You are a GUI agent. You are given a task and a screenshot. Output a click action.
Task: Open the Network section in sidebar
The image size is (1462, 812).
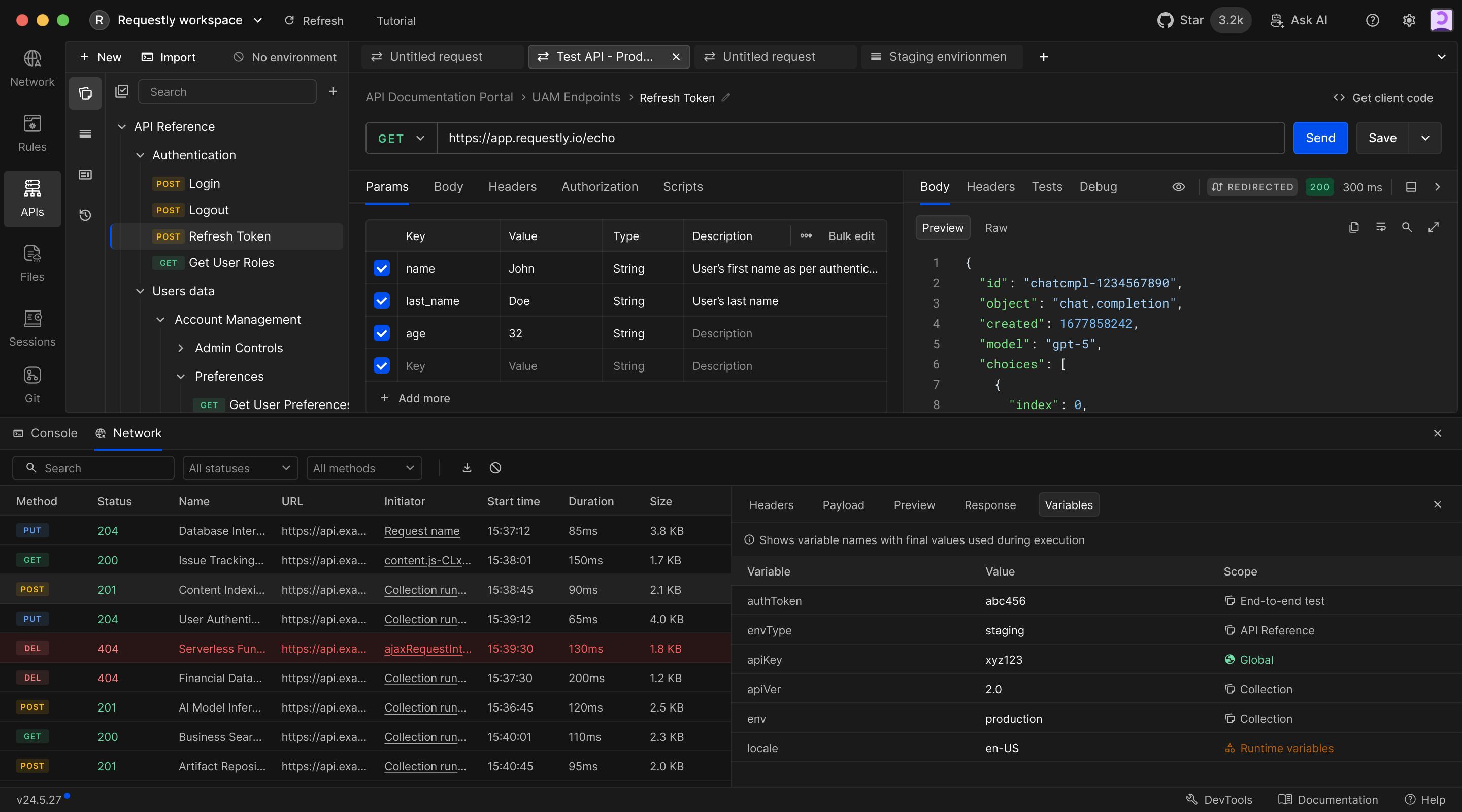pos(32,69)
